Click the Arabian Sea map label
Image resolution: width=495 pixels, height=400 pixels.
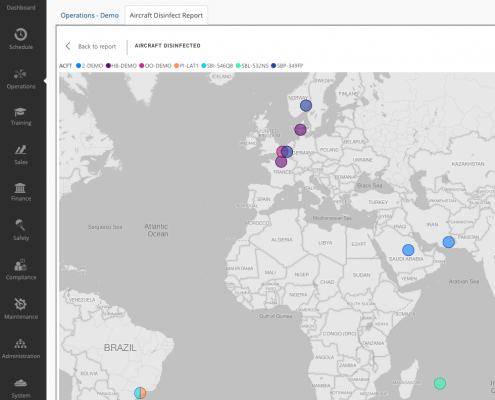pos(464,281)
